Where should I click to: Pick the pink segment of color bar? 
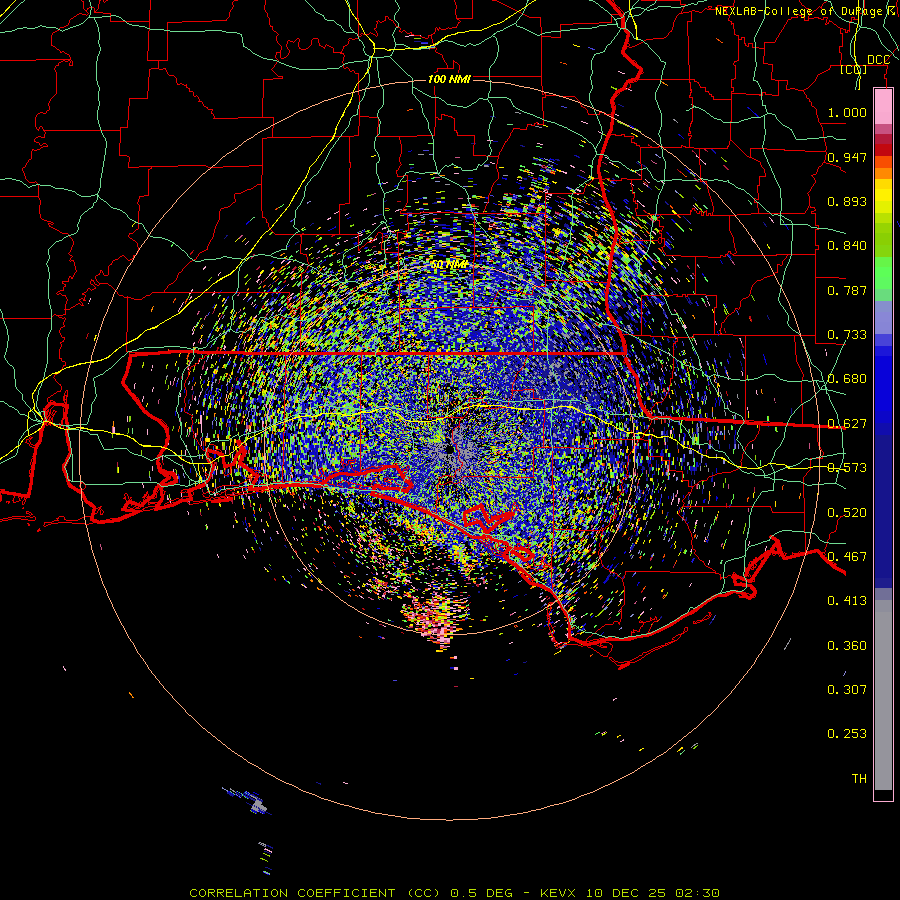(883, 107)
